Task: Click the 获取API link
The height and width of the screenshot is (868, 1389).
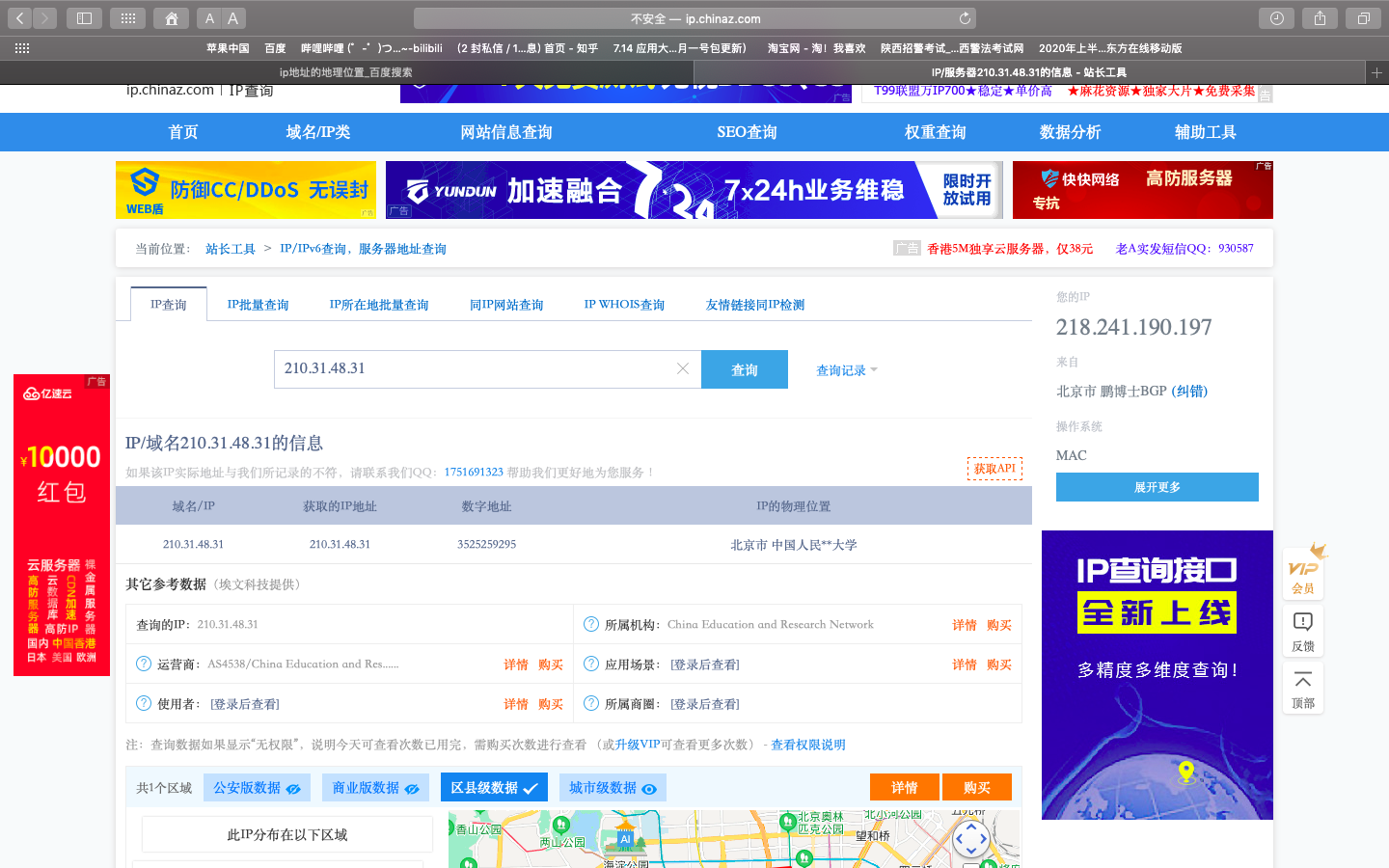Action: [x=994, y=469]
